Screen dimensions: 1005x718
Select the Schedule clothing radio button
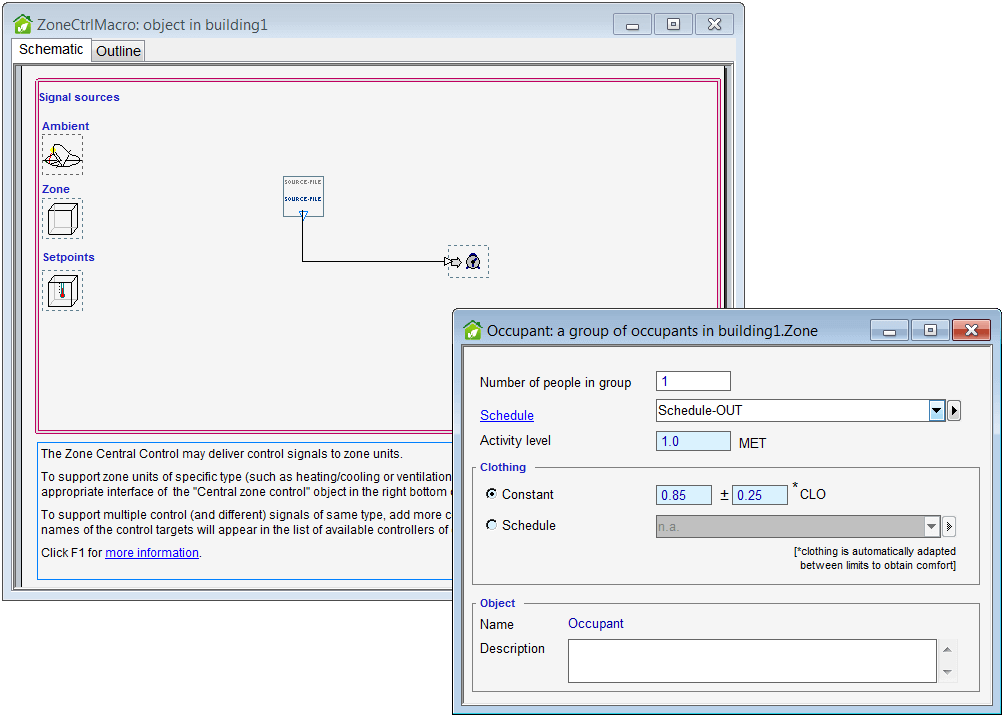(491, 525)
